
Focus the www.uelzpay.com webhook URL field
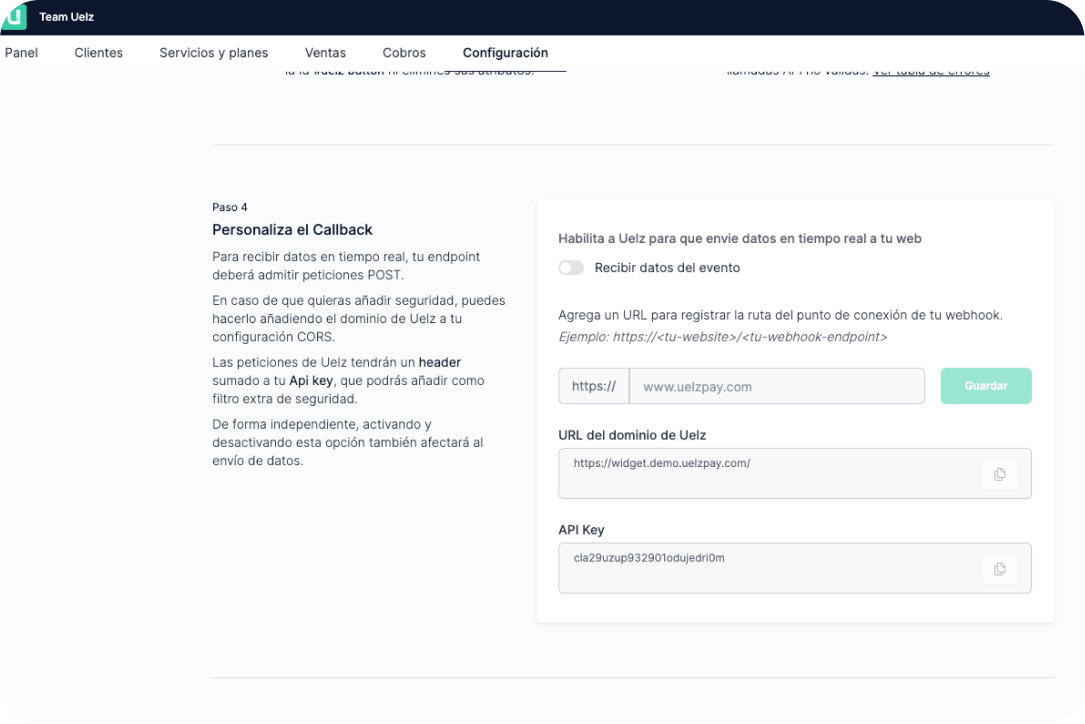pyautogui.click(x=776, y=386)
